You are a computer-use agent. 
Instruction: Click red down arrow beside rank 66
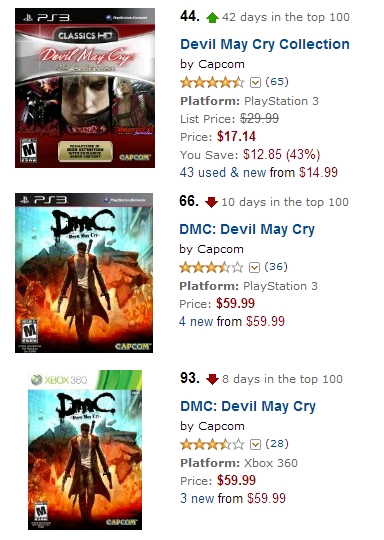(x=211, y=202)
